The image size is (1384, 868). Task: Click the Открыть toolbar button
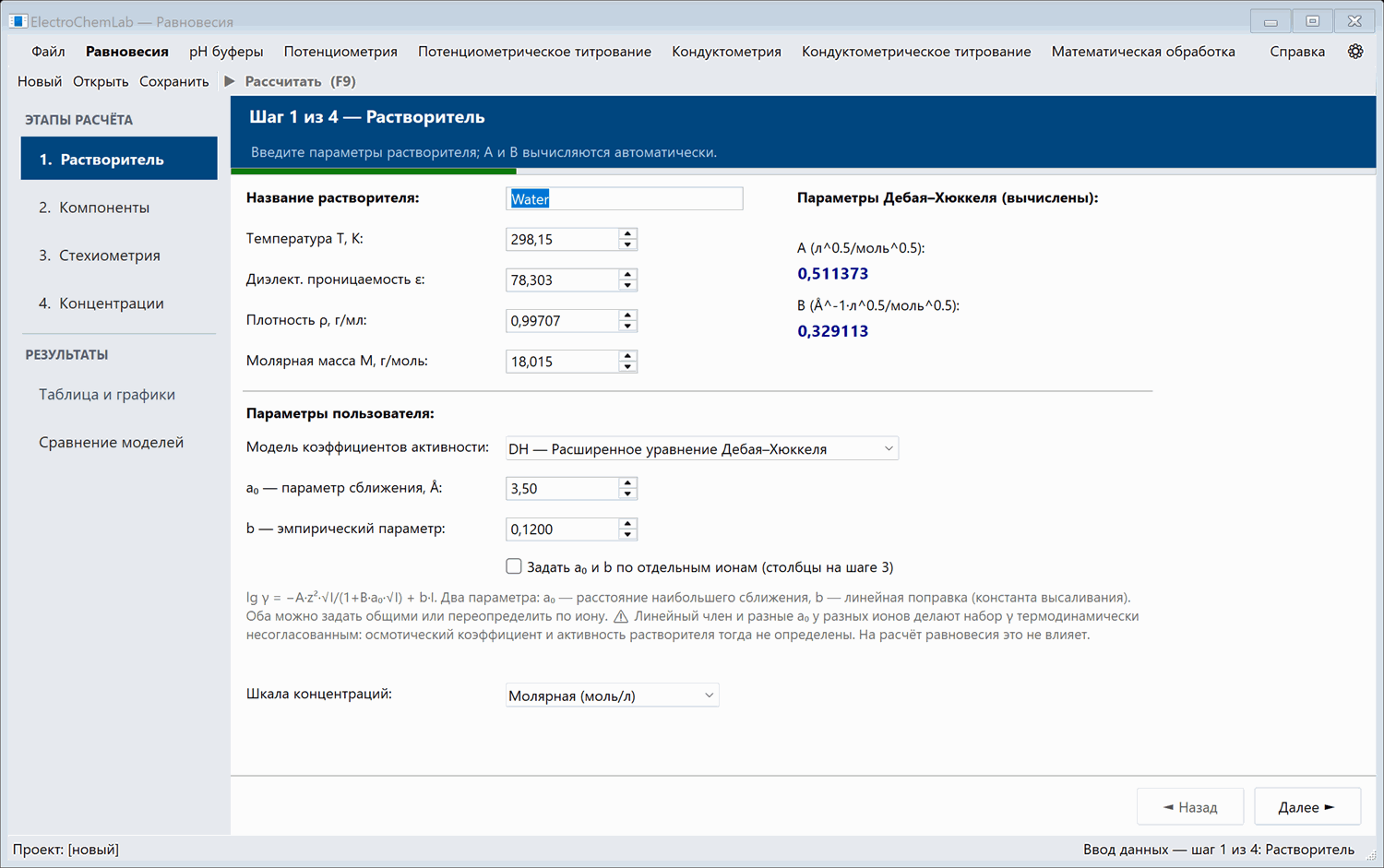pos(101,81)
